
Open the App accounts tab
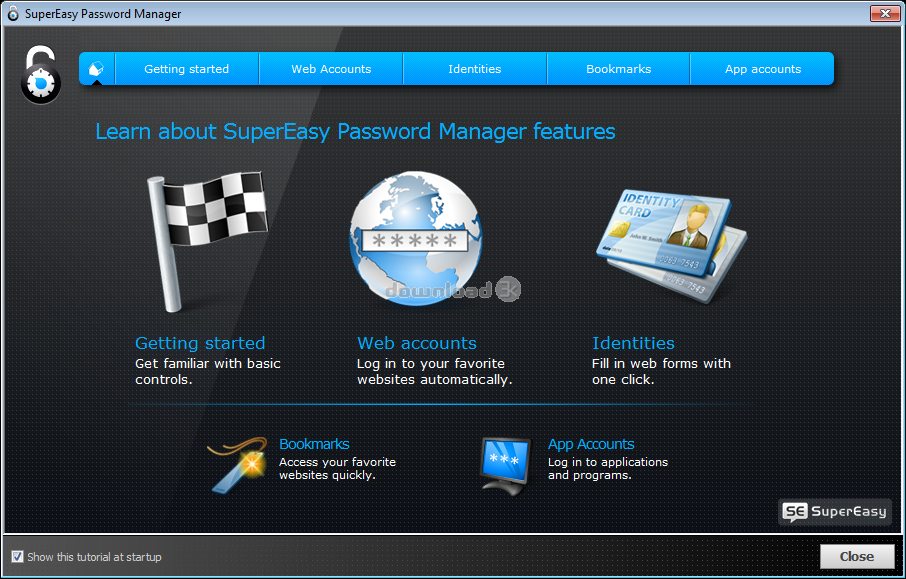click(763, 69)
